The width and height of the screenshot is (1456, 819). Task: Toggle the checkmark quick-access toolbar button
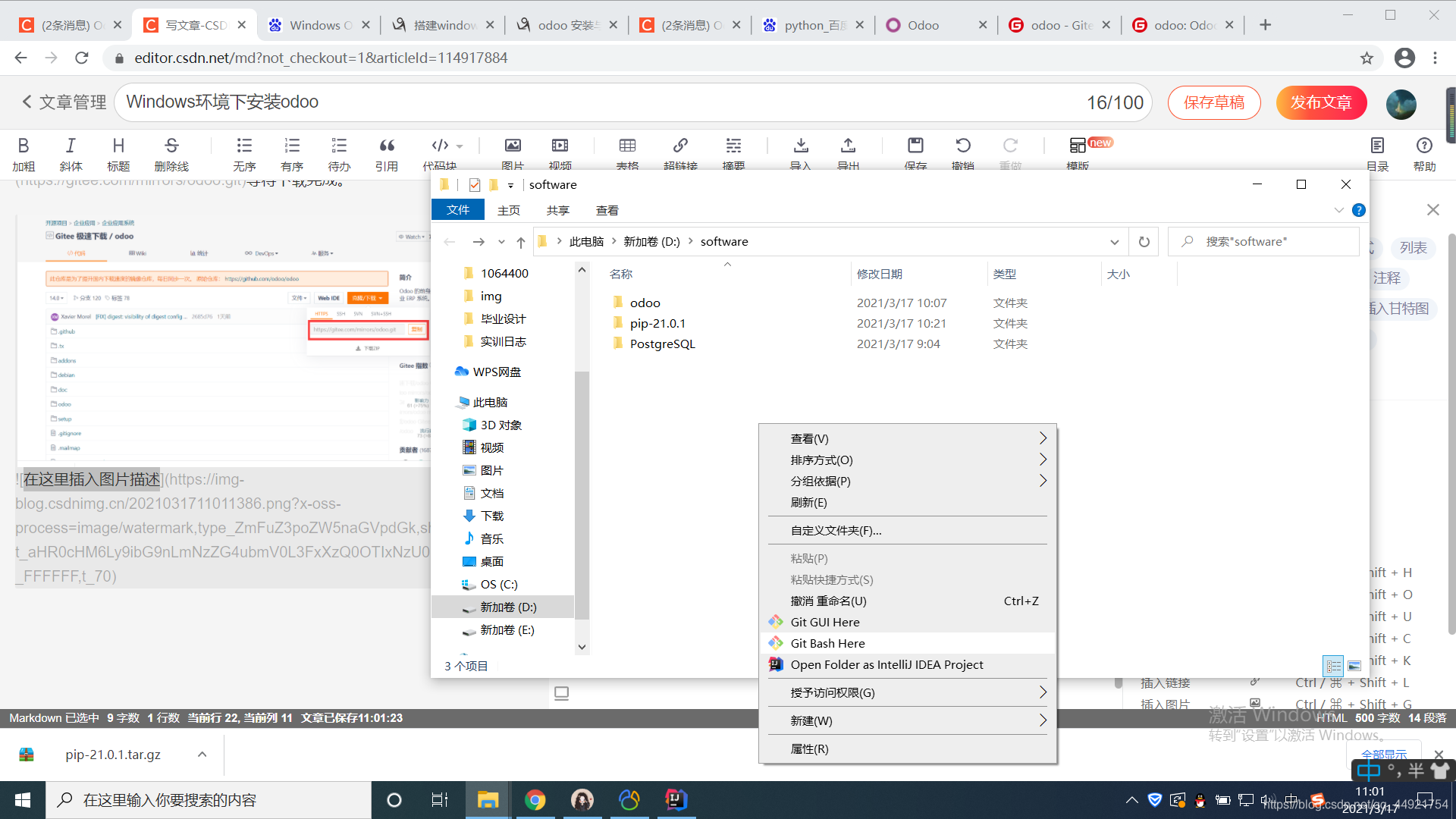click(x=475, y=184)
